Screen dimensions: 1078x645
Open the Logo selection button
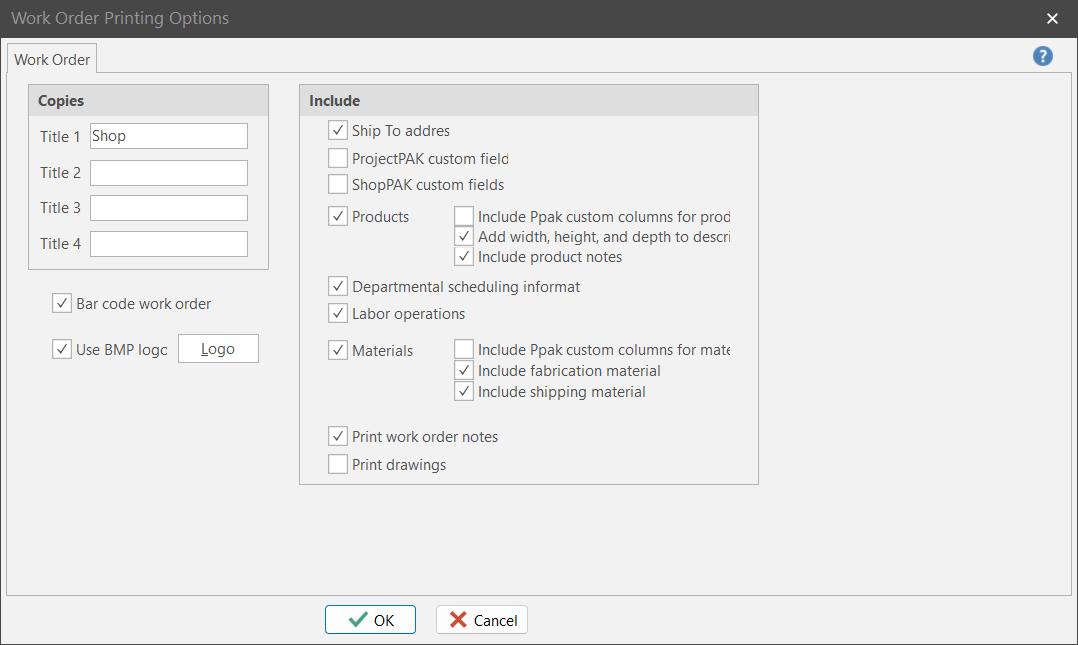[218, 349]
